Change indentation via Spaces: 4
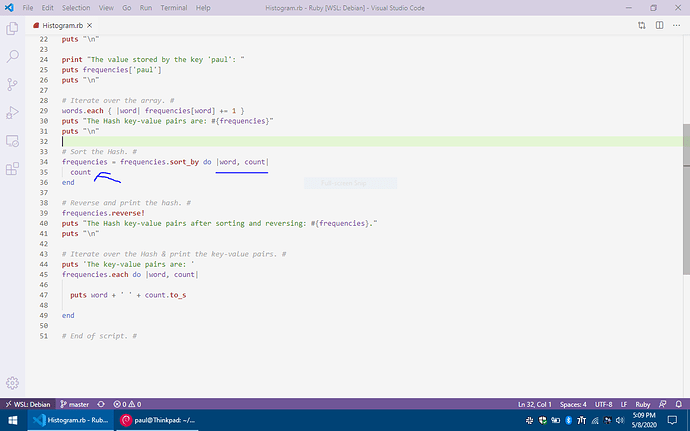The width and height of the screenshot is (690, 431). (573, 404)
